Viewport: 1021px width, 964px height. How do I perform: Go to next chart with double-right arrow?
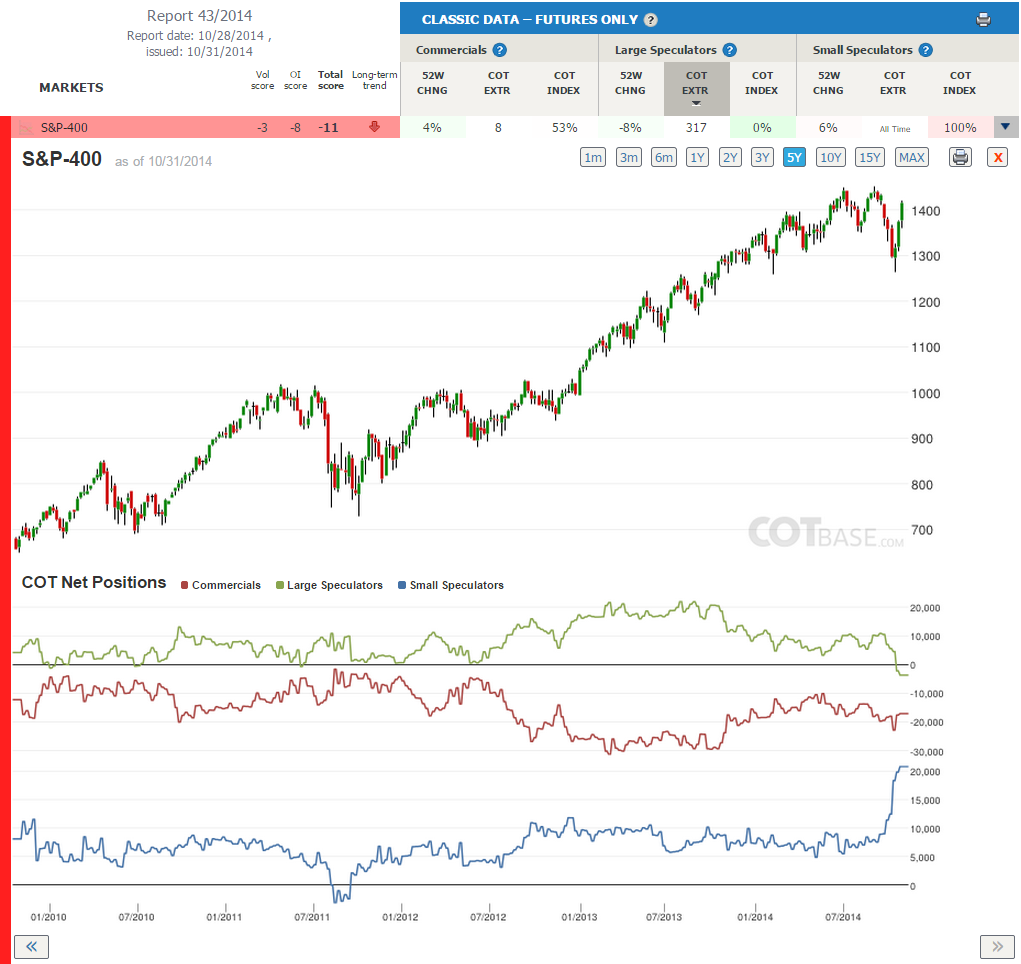997,946
